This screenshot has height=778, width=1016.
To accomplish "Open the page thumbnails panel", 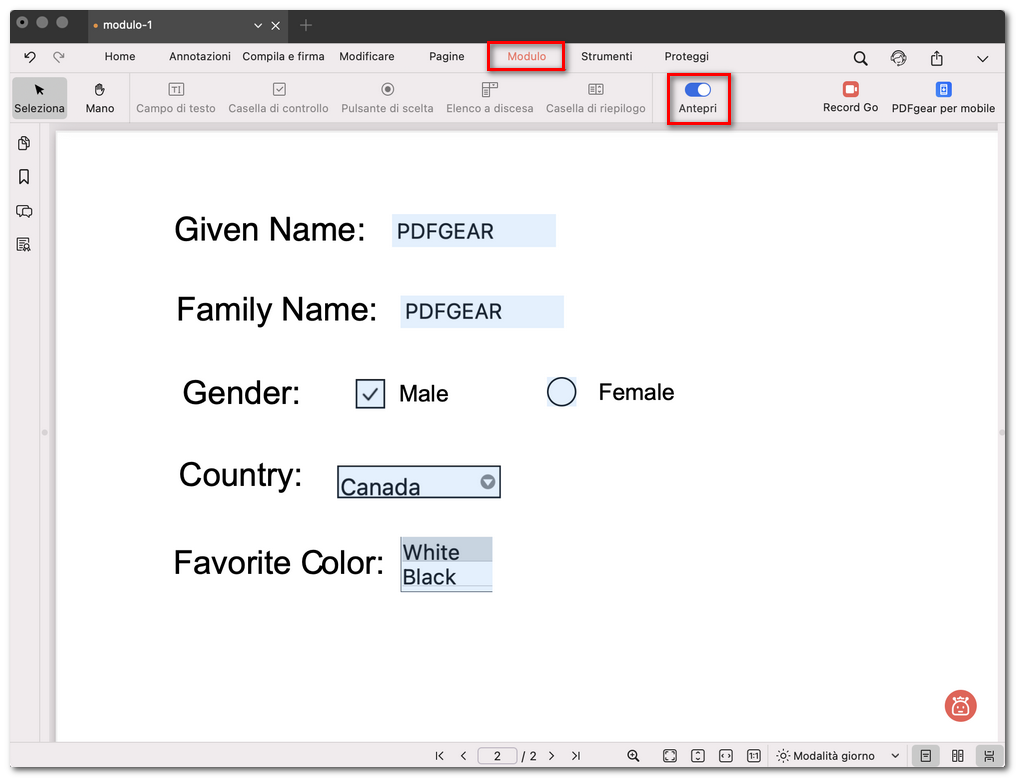I will (x=23, y=143).
